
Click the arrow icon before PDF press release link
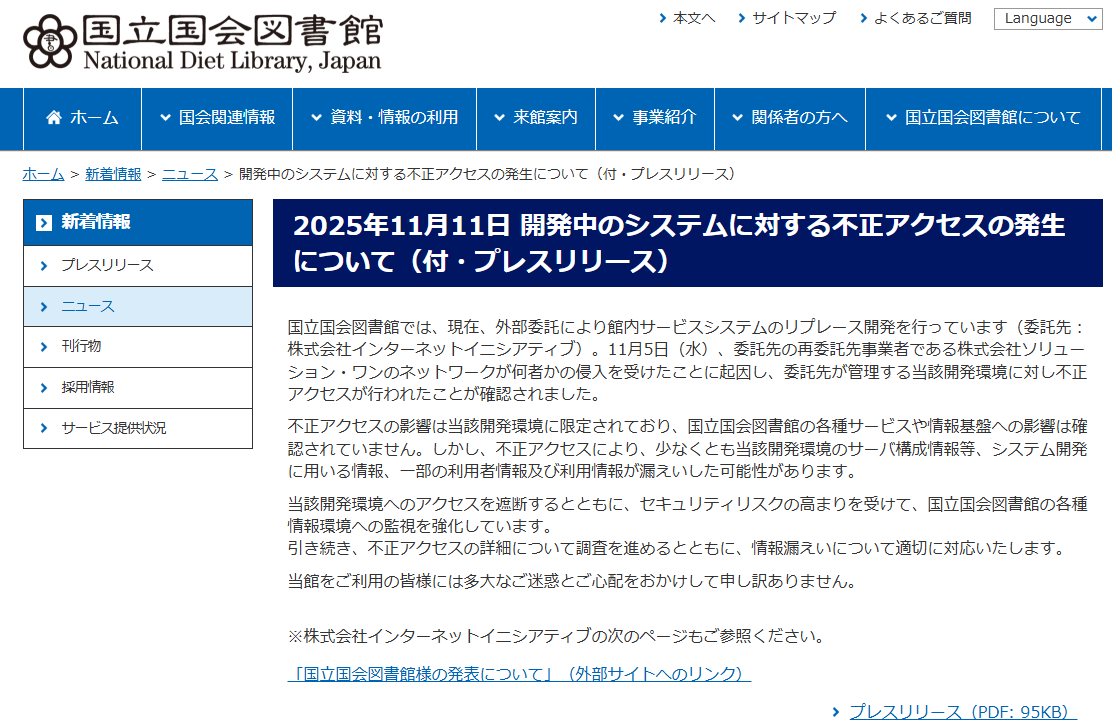pos(836,712)
